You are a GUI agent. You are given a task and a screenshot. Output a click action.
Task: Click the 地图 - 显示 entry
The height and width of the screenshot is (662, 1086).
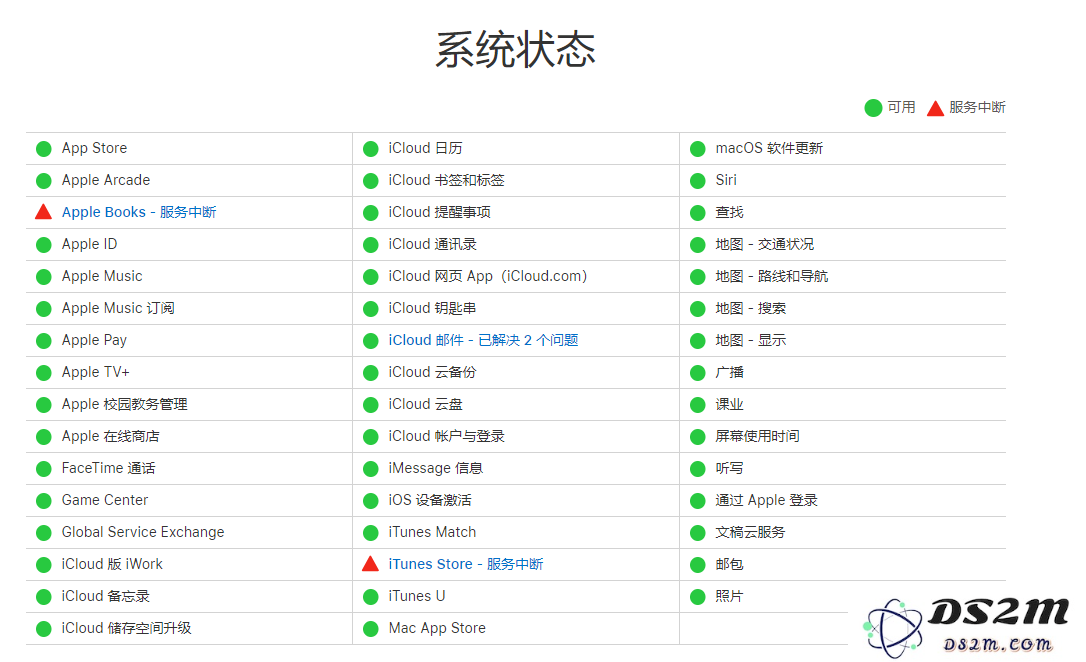click(751, 340)
